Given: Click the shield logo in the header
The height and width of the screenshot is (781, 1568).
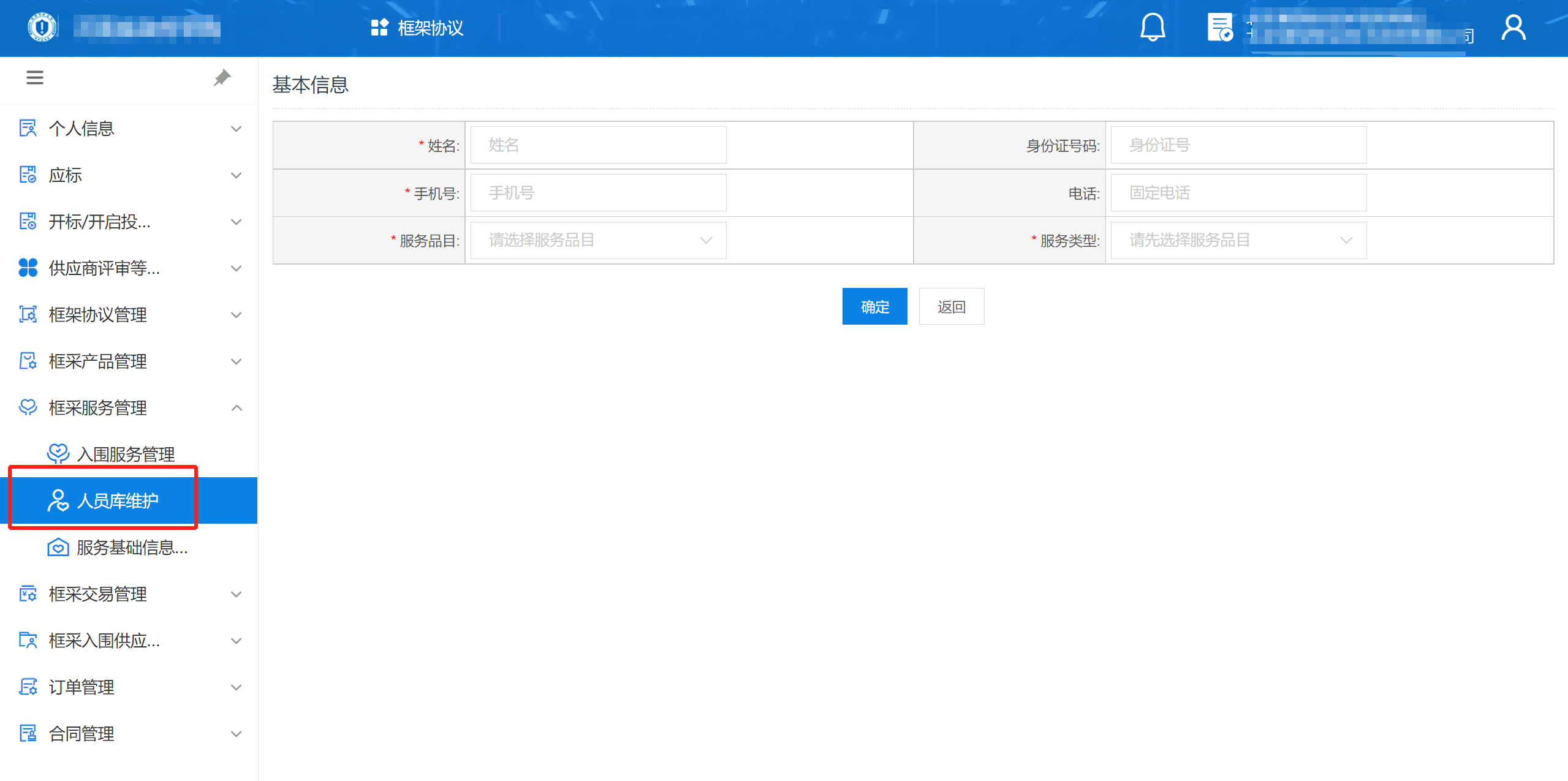Looking at the screenshot, I should [x=42, y=28].
